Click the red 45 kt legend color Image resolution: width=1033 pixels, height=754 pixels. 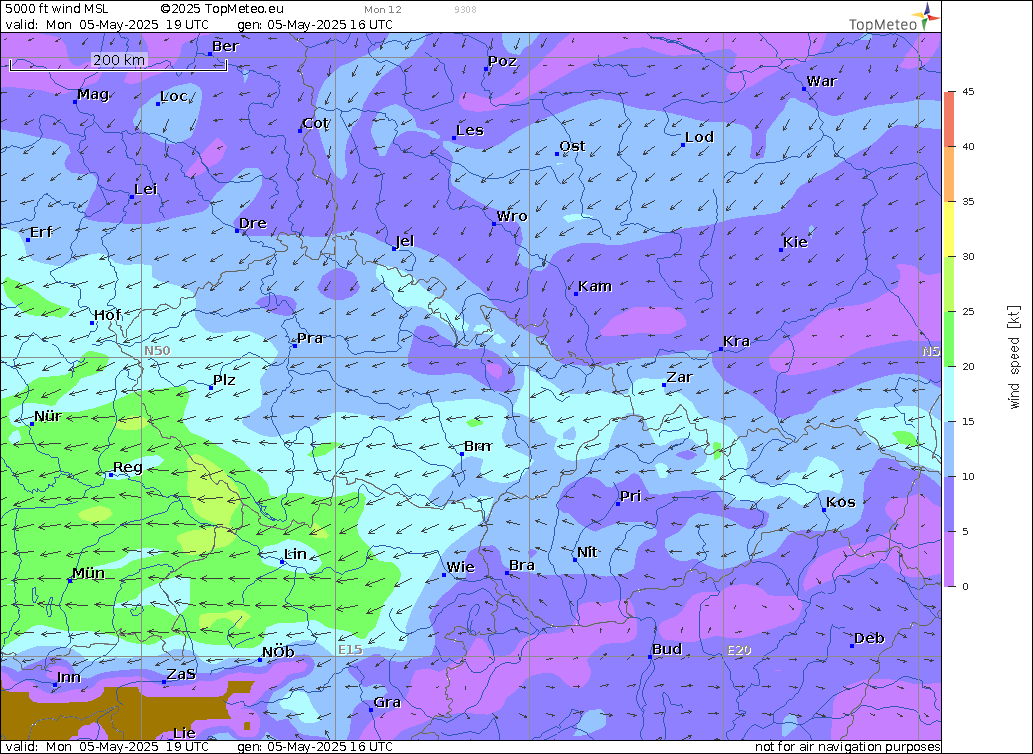point(949,119)
